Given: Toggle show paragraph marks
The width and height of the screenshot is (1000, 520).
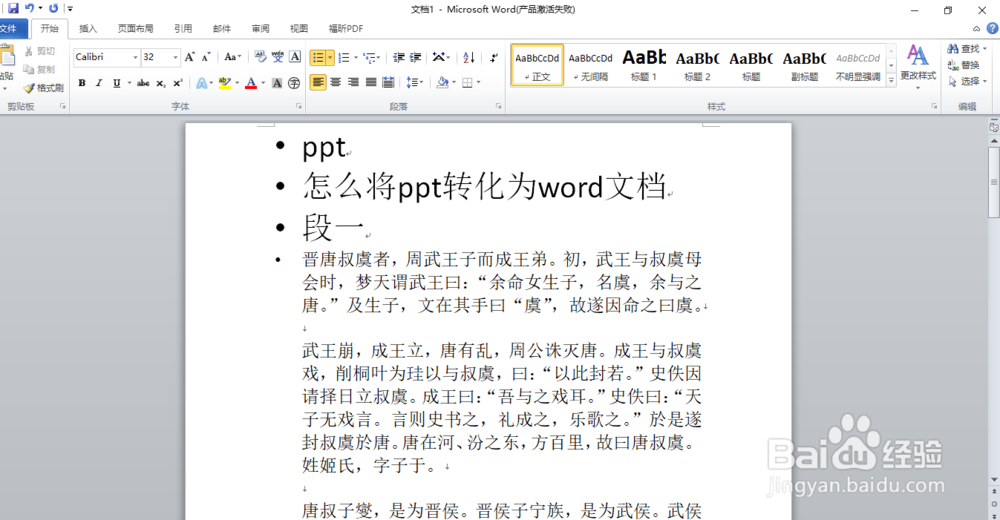Looking at the screenshot, I should pos(494,57).
